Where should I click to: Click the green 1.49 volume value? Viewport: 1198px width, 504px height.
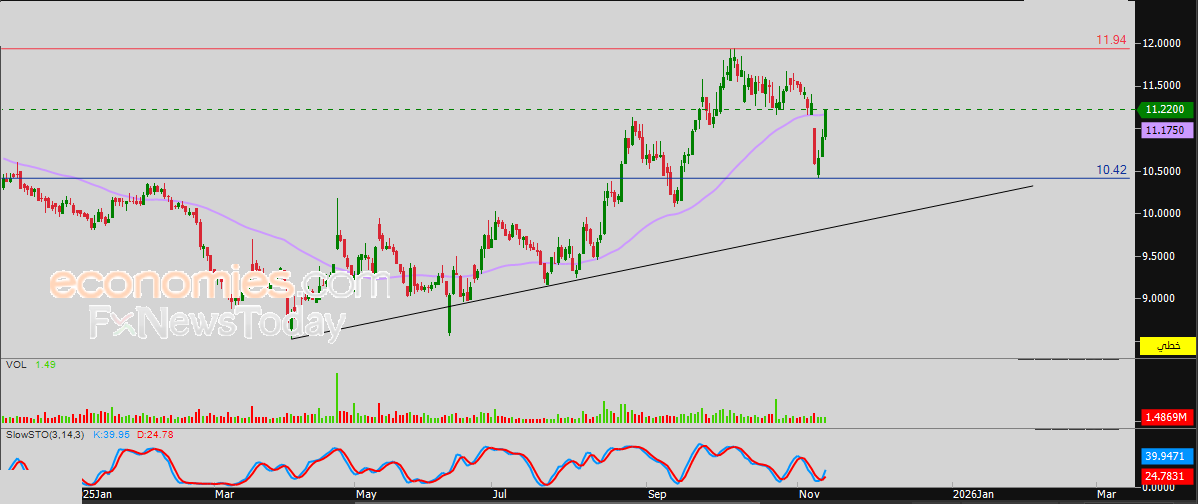point(46,365)
